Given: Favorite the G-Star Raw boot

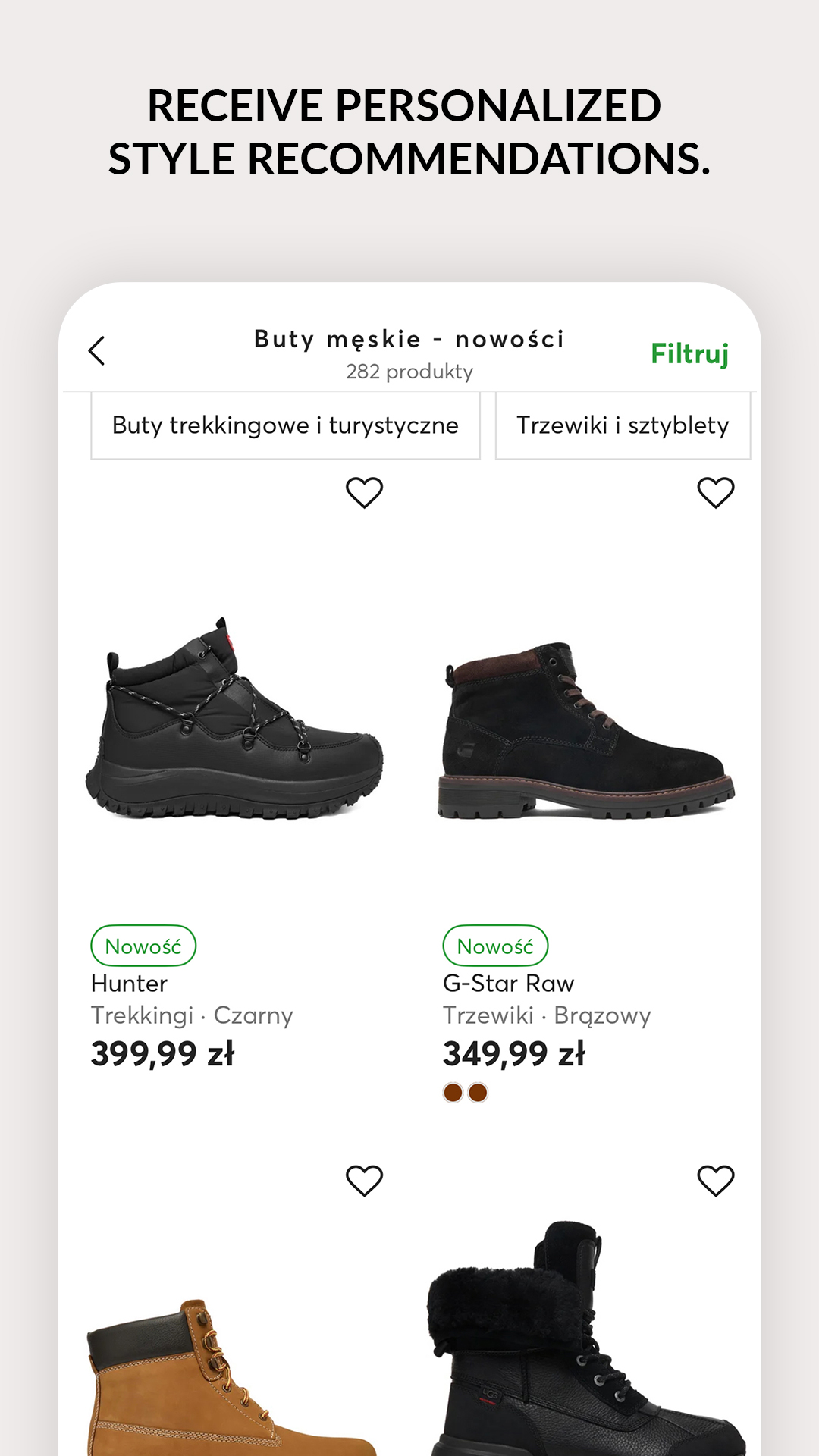Looking at the screenshot, I should [x=715, y=493].
